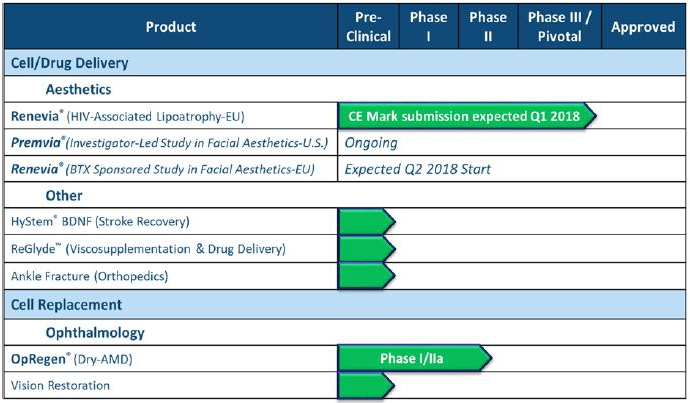Click the Ophthalmology subsection heading
This screenshot has height=403, width=690.
coord(95,332)
